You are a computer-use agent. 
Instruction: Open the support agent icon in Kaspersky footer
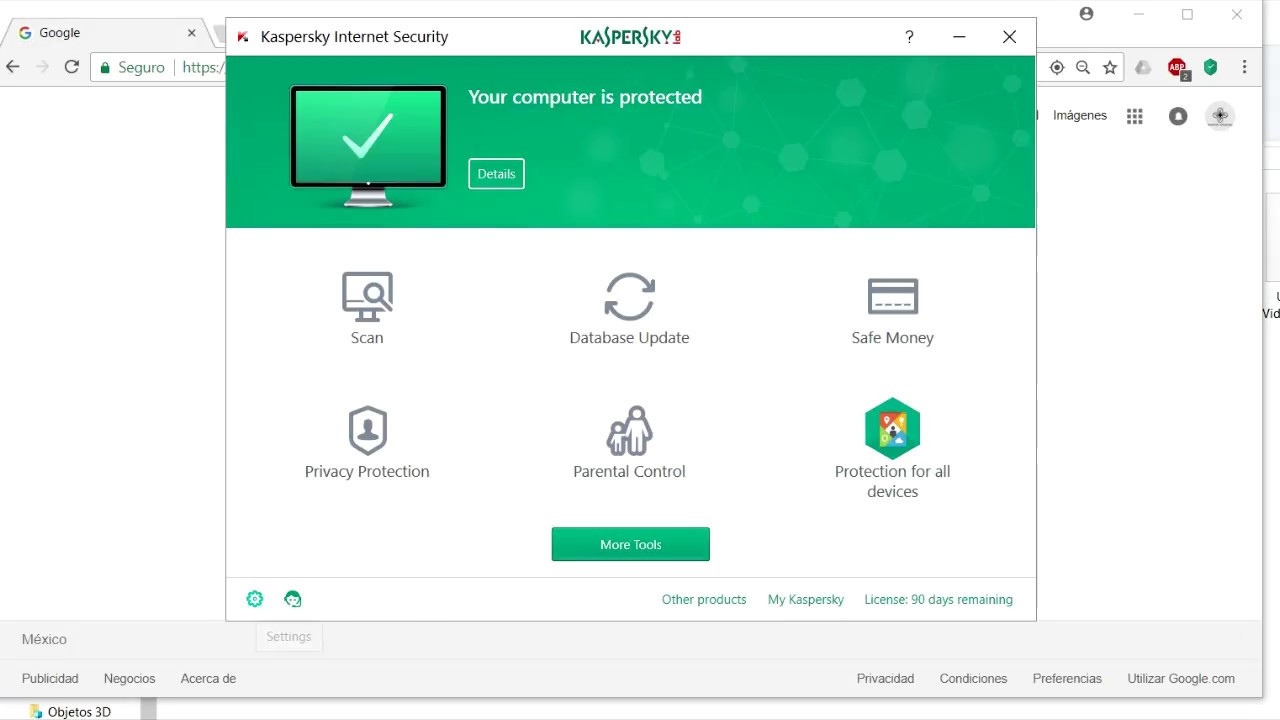293,599
